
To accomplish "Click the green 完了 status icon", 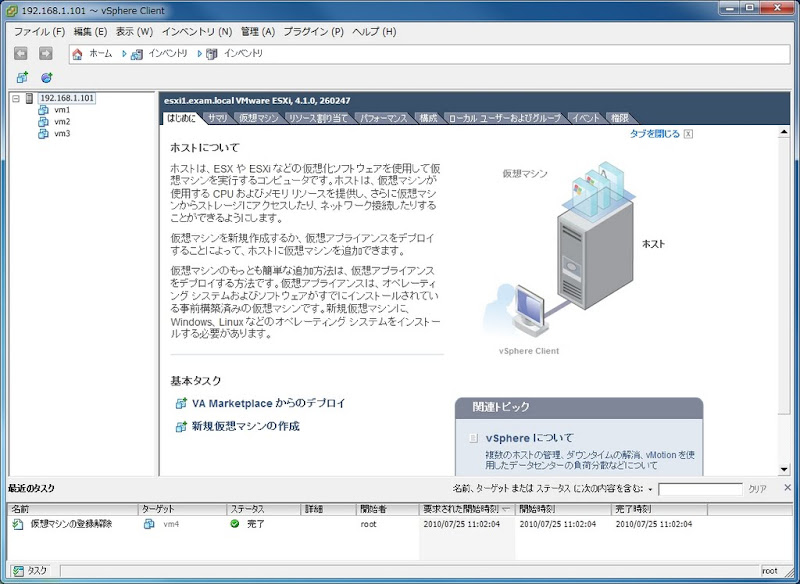I will click(x=235, y=524).
